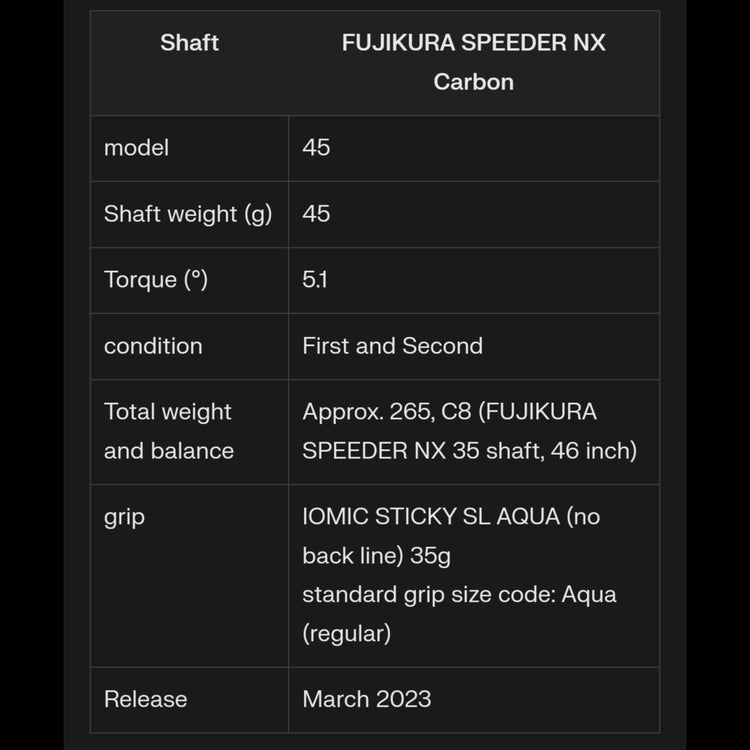
Task: Select the "First and Second" value
Action: (392, 346)
